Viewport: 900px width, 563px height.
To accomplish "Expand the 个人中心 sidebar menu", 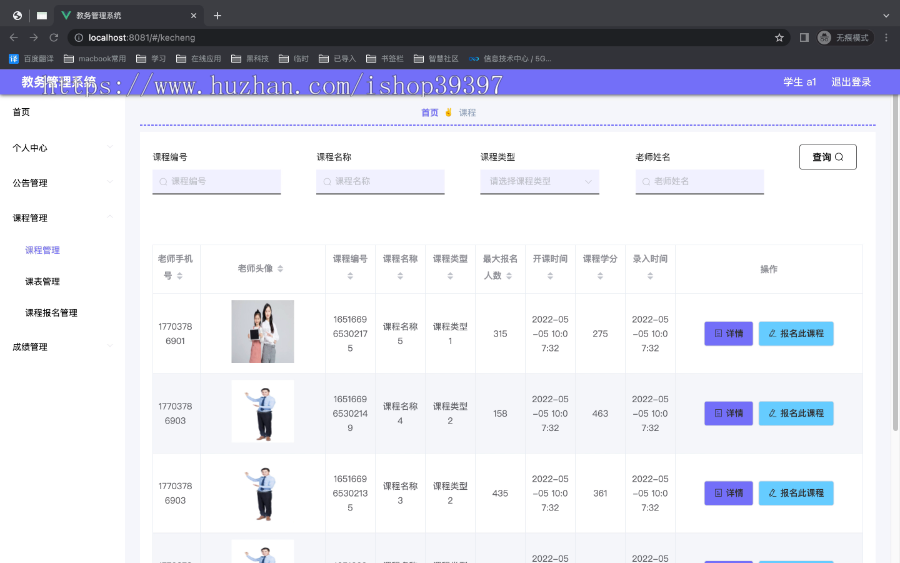I will [x=63, y=147].
